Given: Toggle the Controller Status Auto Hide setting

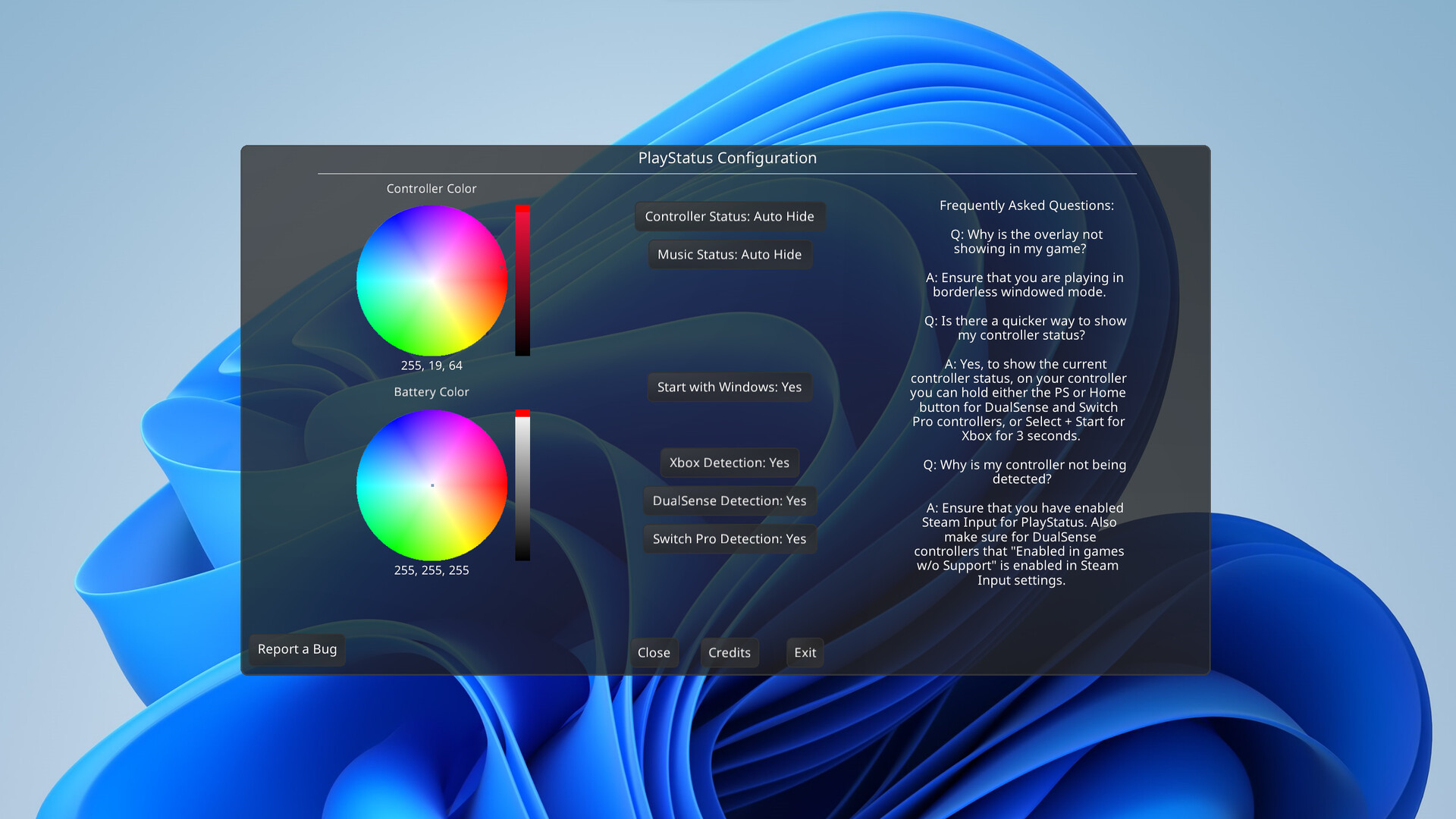Looking at the screenshot, I should click(730, 216).
